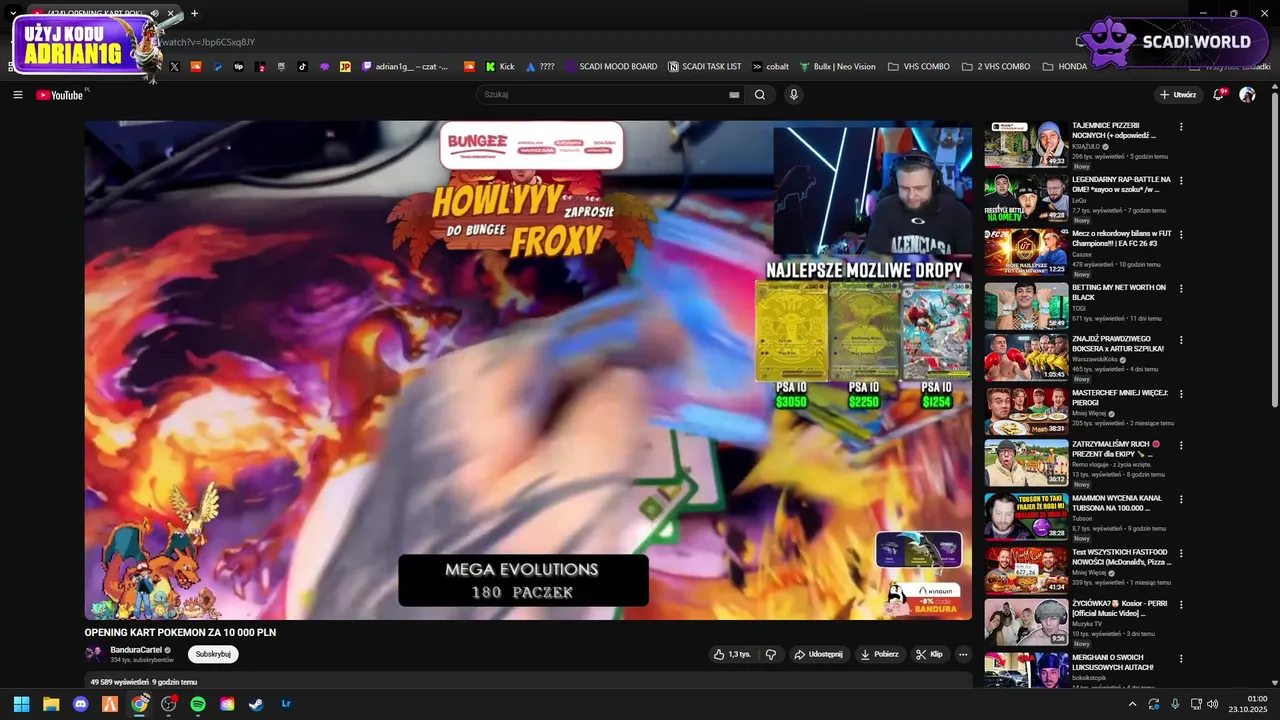Screen dimensions: 1280x720
Task: Open Discord from the taskbar
Action: (81, 704)
